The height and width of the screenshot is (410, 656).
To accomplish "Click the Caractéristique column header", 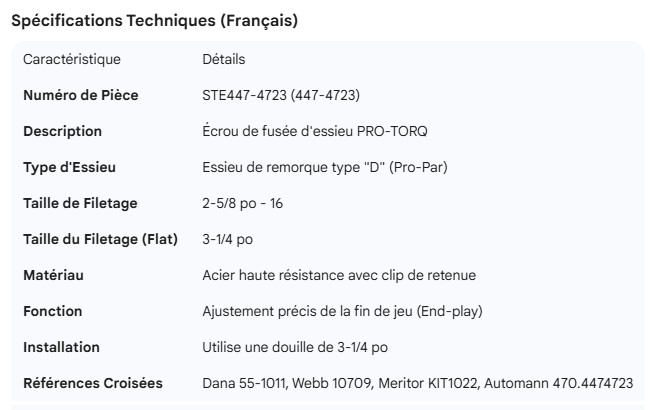I will point(71,59).
